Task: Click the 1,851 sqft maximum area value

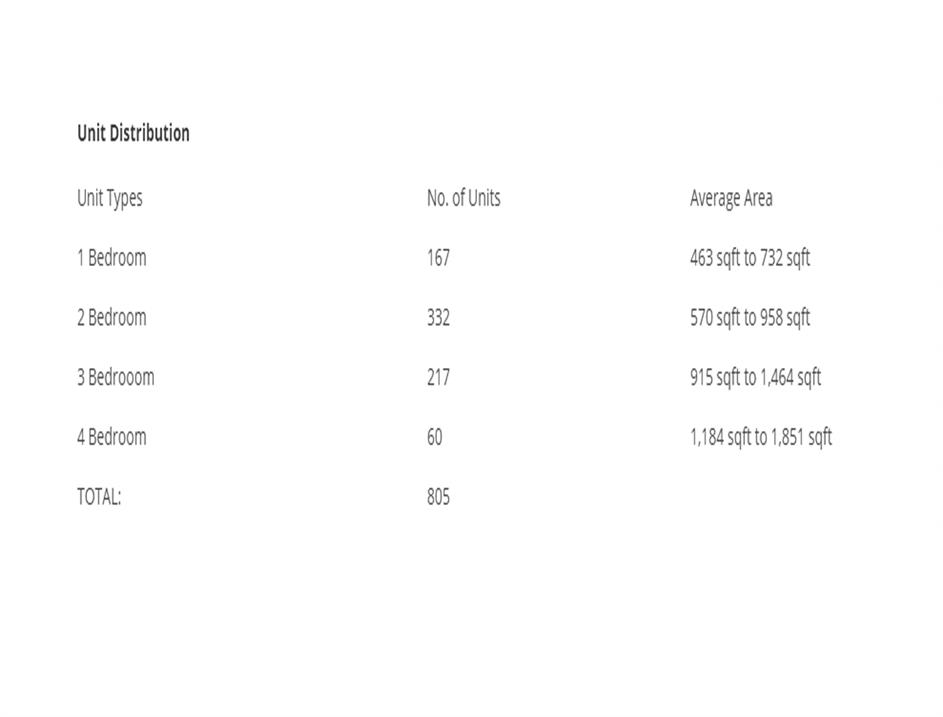Action: [801, 437]
